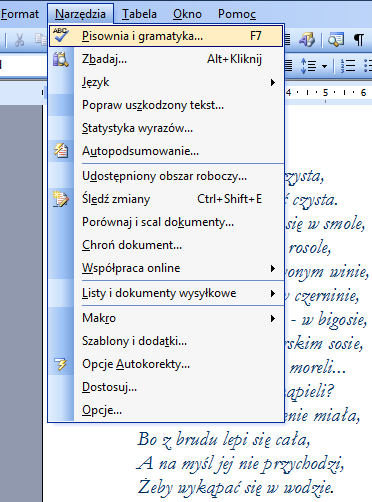The height and width of the screenshot is (502, 372).
Task: Click the line spacing icon
Action: tap(308, 66)
